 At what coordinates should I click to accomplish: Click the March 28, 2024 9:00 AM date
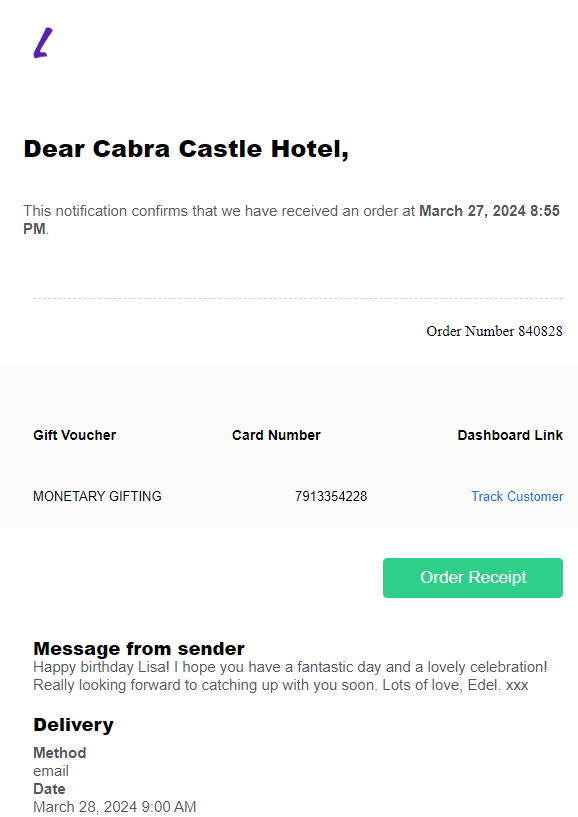pos(115,807)
